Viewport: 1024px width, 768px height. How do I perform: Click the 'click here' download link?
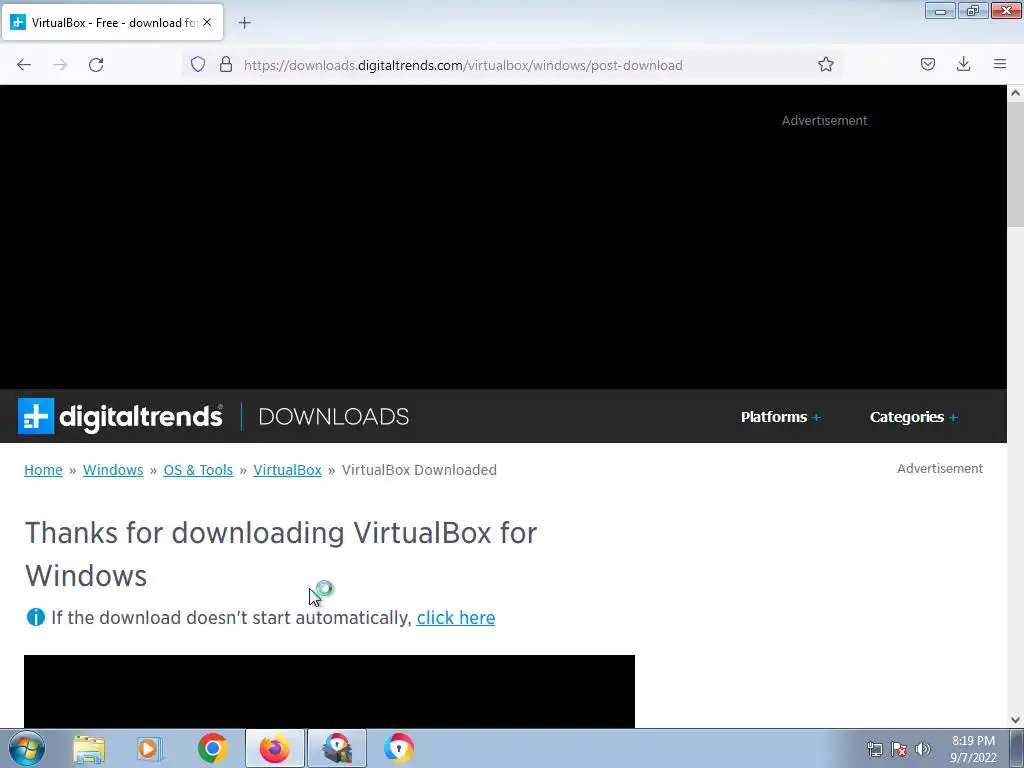tap(456, 618)
